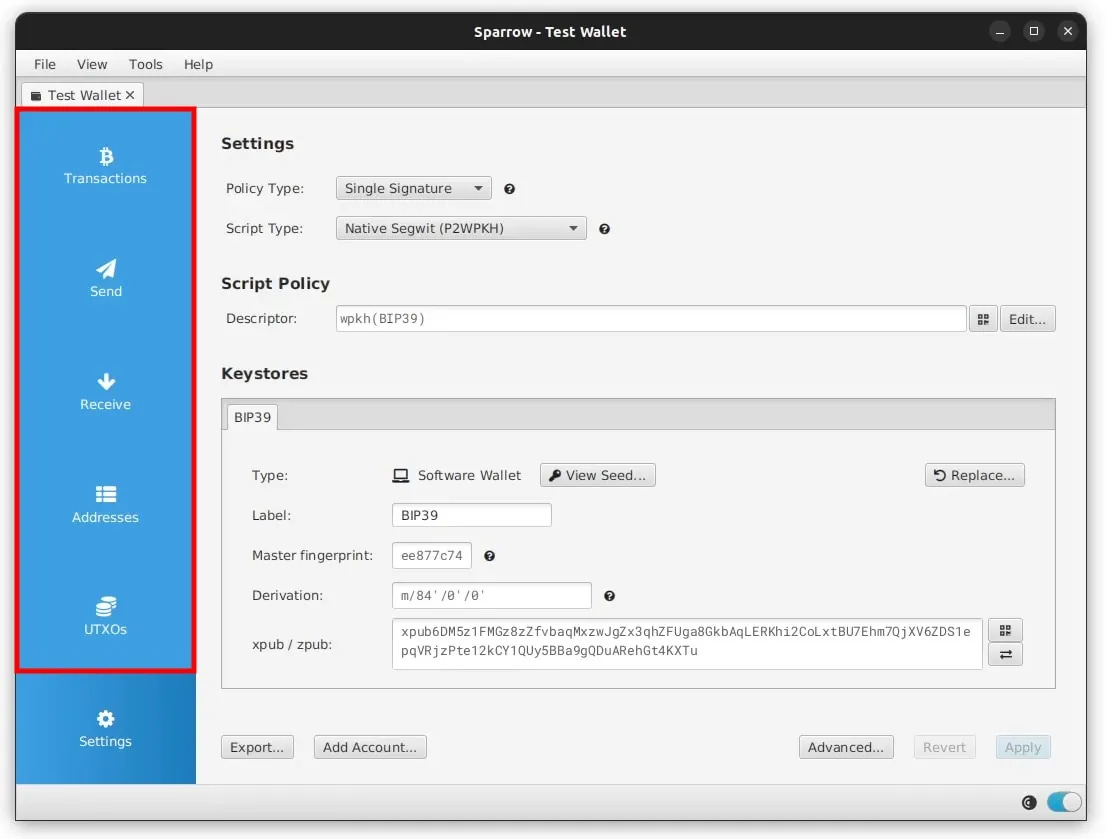Click the 'Keystores' heading
The height and width of the screenshot is (839, 1107).
pyautogui.click(x=265, y=374)
